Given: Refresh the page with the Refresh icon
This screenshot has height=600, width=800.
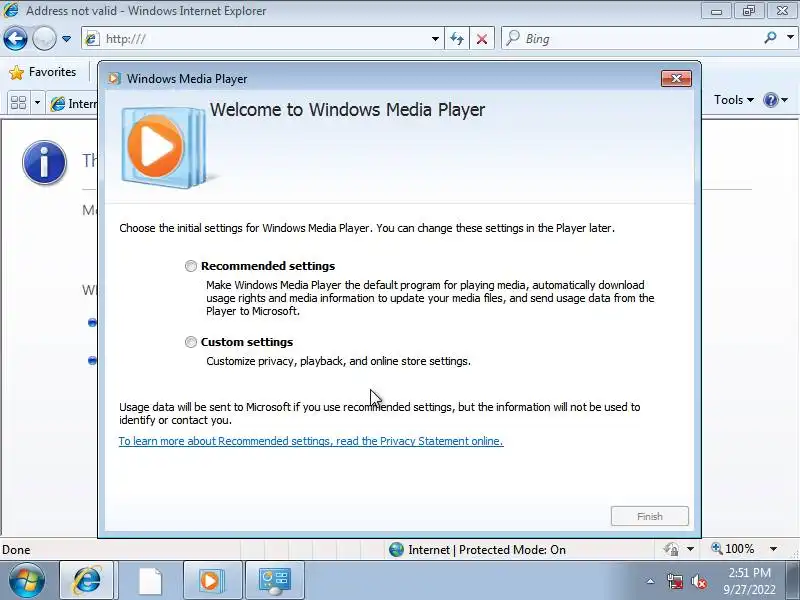Looking at the screenshot, I should pyautogui.click(x=457, y=39).
